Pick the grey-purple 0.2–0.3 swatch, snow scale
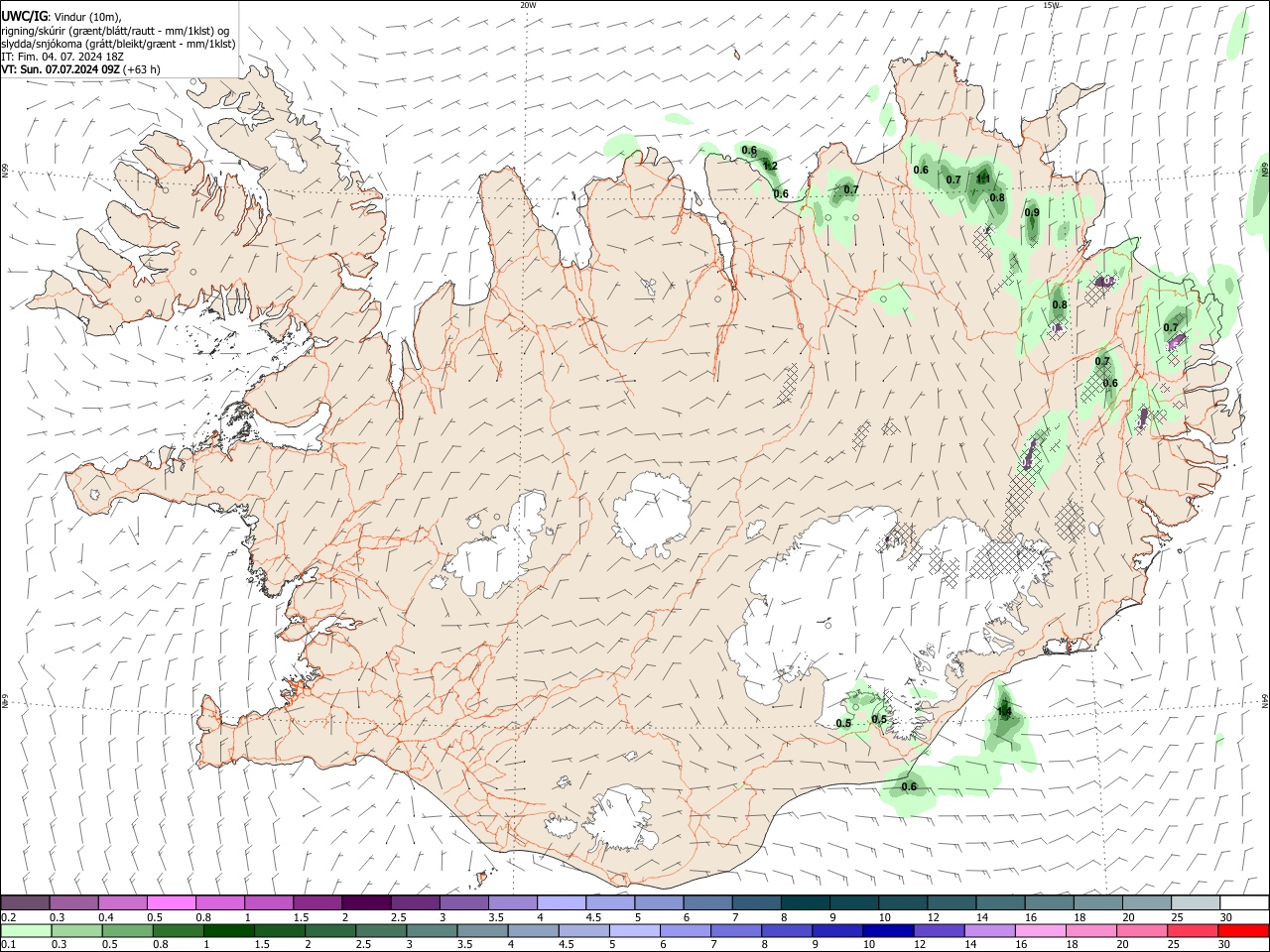Image resolution: width=1270 pixels, height=952 pixels. (x=25, y=902)
